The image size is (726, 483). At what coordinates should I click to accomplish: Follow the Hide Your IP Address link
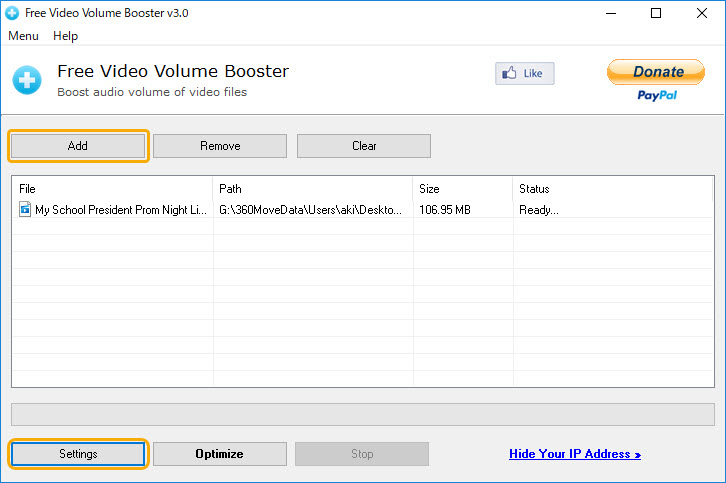[574, 454]
